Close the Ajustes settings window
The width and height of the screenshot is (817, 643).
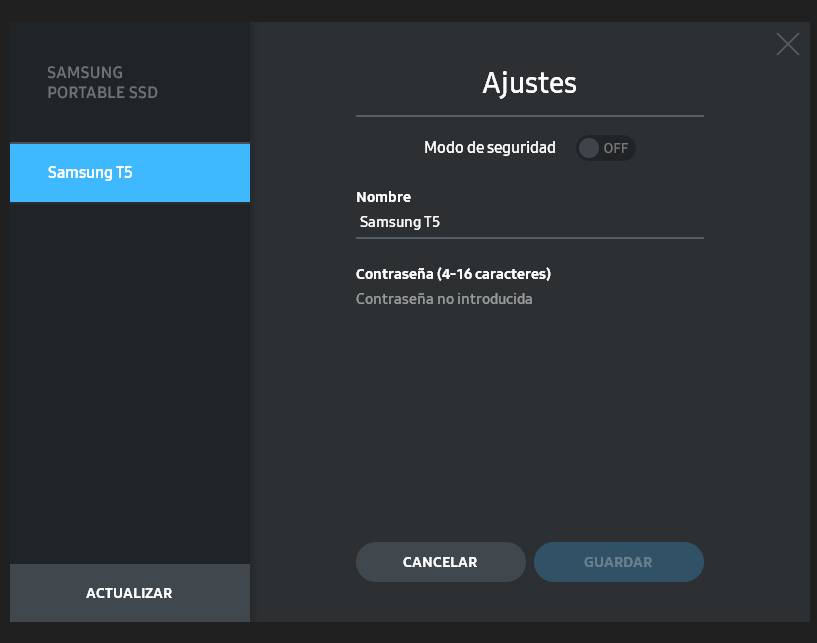tap(787, 44)
